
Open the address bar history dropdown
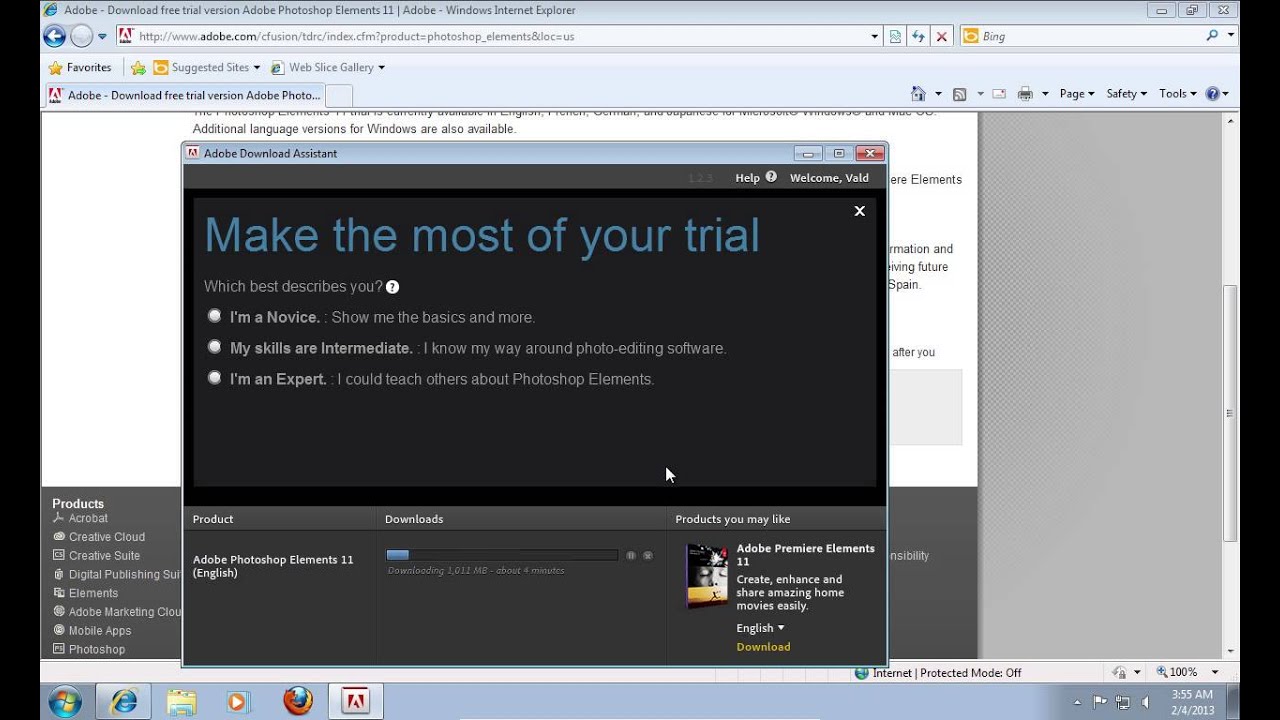(875, 36)
